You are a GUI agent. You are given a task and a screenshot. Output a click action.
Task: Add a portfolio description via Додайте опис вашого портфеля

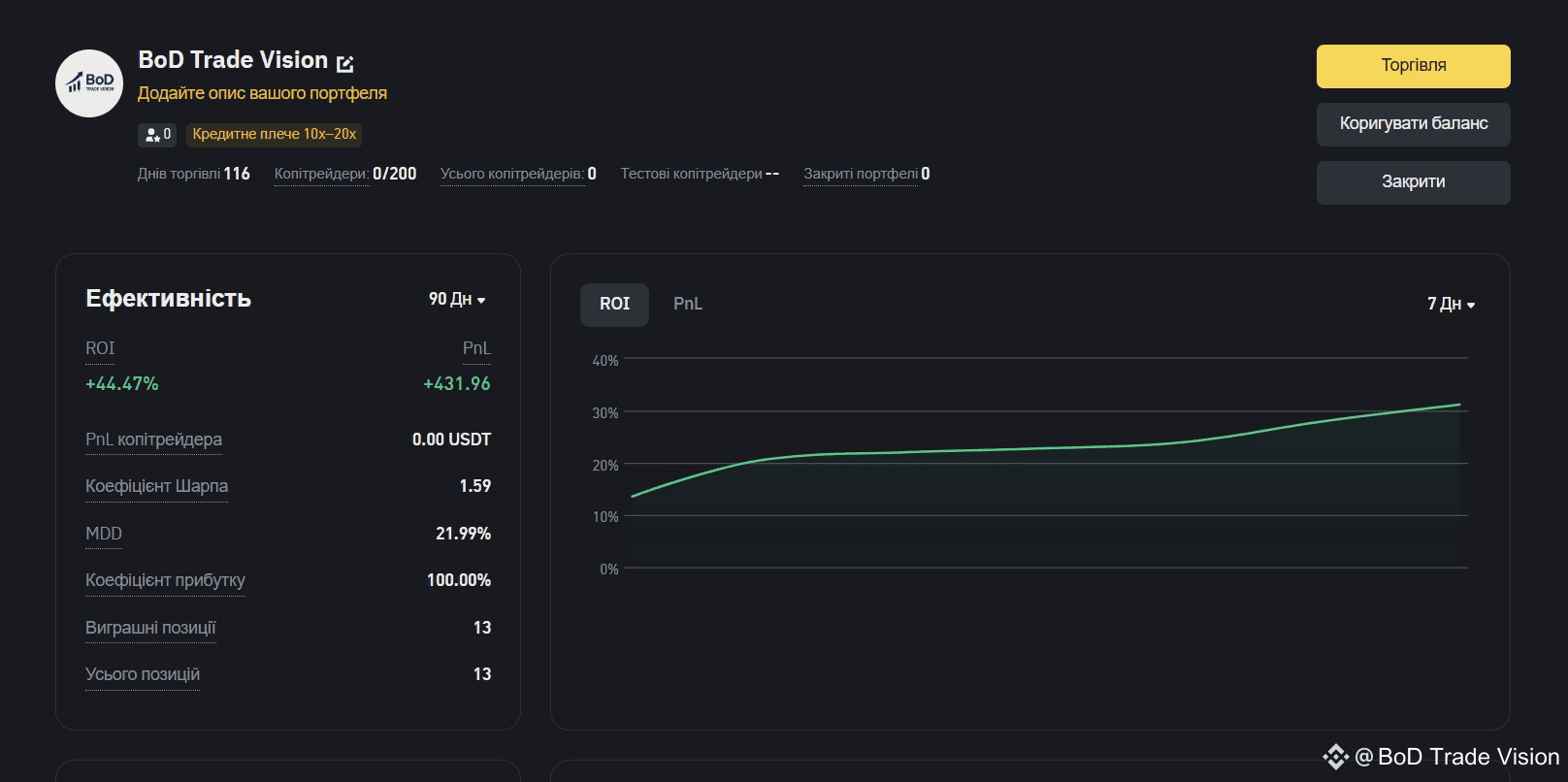click(262, 93)
